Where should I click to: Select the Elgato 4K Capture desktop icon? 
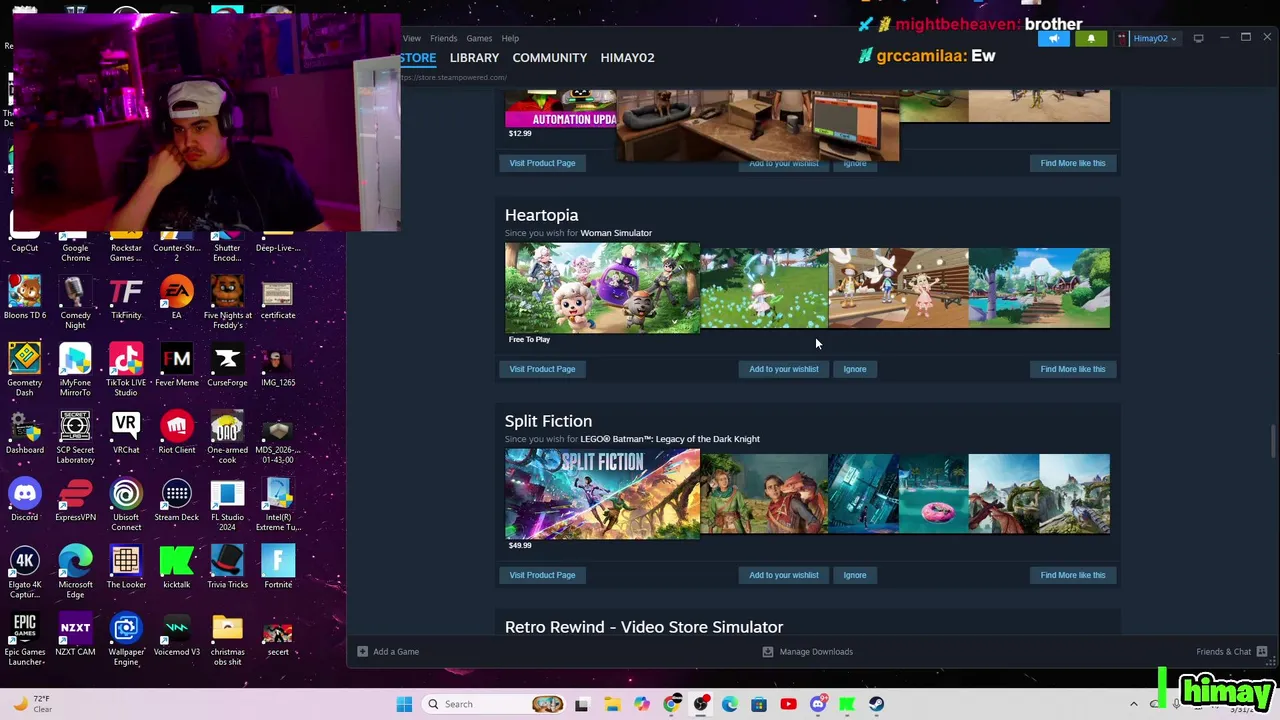[x=25, y=572]
